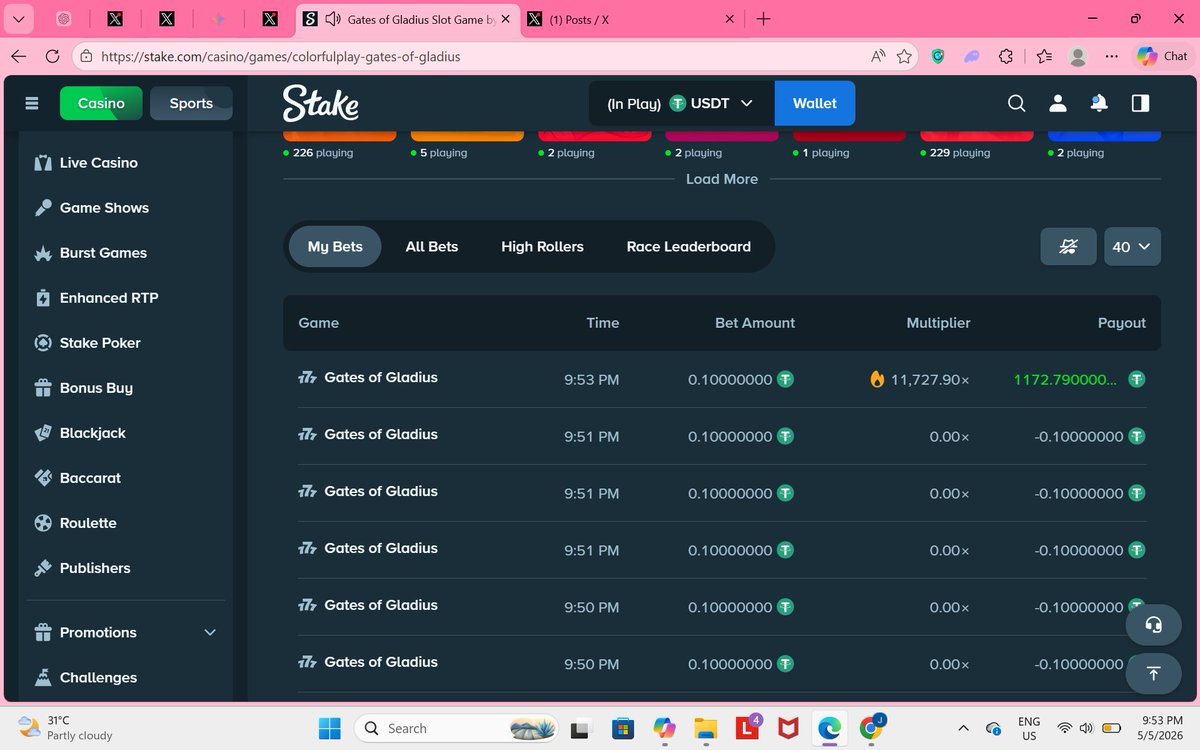Click Load More games
The height and width of the screenshot is (750, 1200).
pos(722,179)
